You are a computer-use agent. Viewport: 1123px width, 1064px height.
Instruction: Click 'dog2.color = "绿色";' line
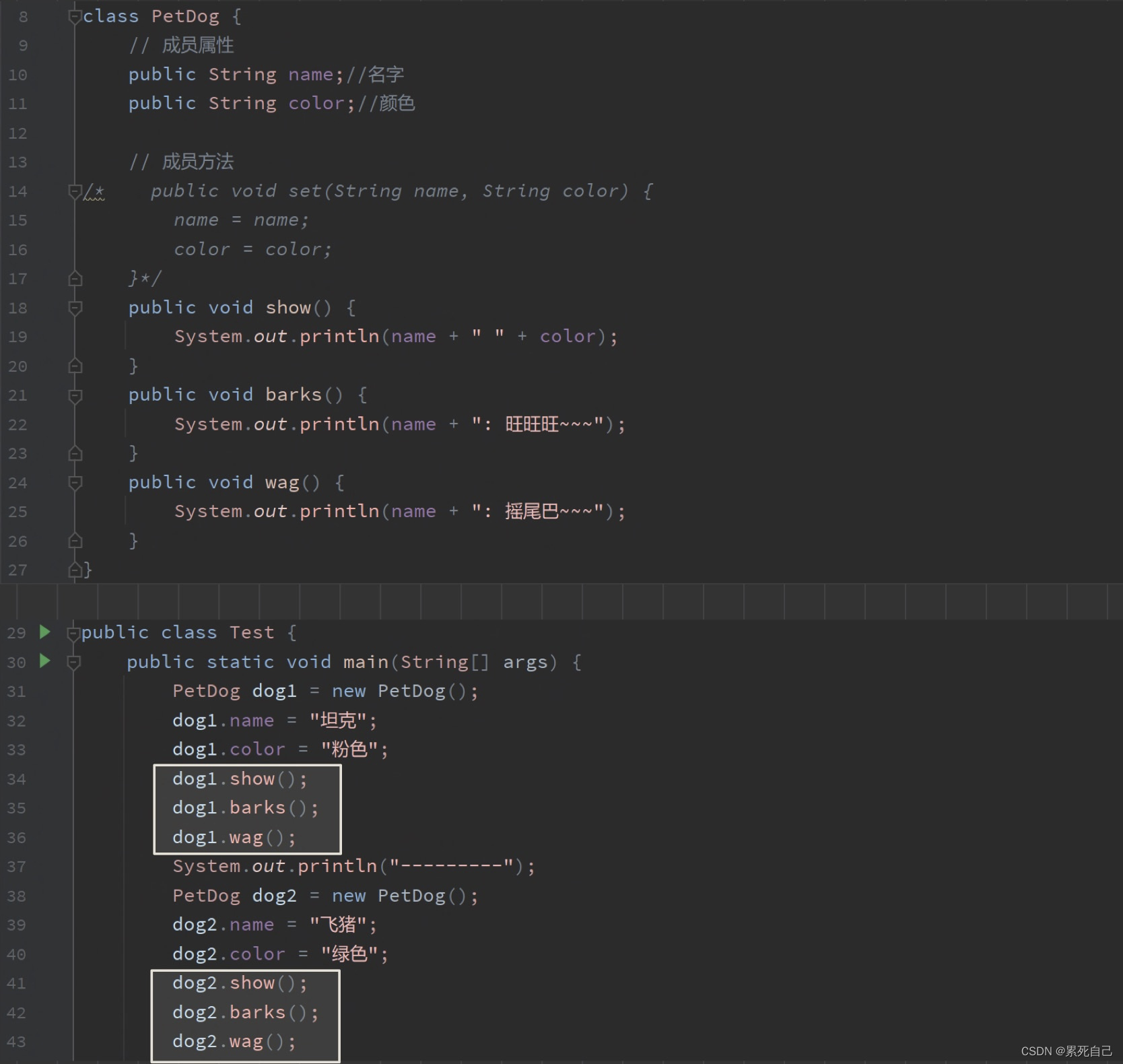coord(281,954)
